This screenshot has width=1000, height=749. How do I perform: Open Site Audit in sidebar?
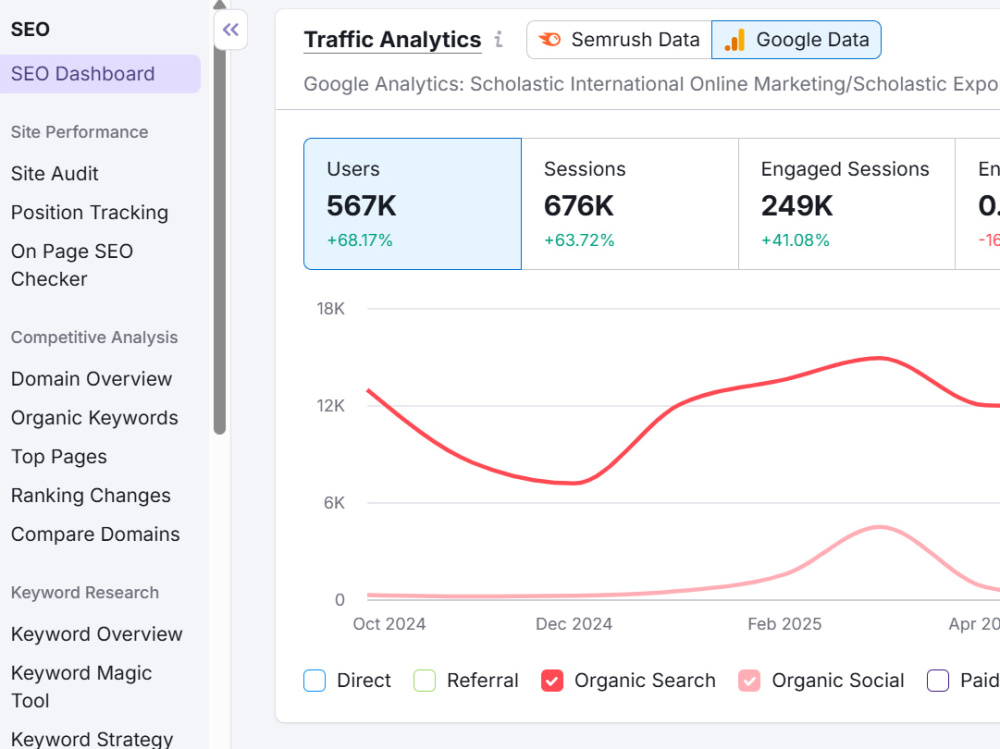click(55, 174)
